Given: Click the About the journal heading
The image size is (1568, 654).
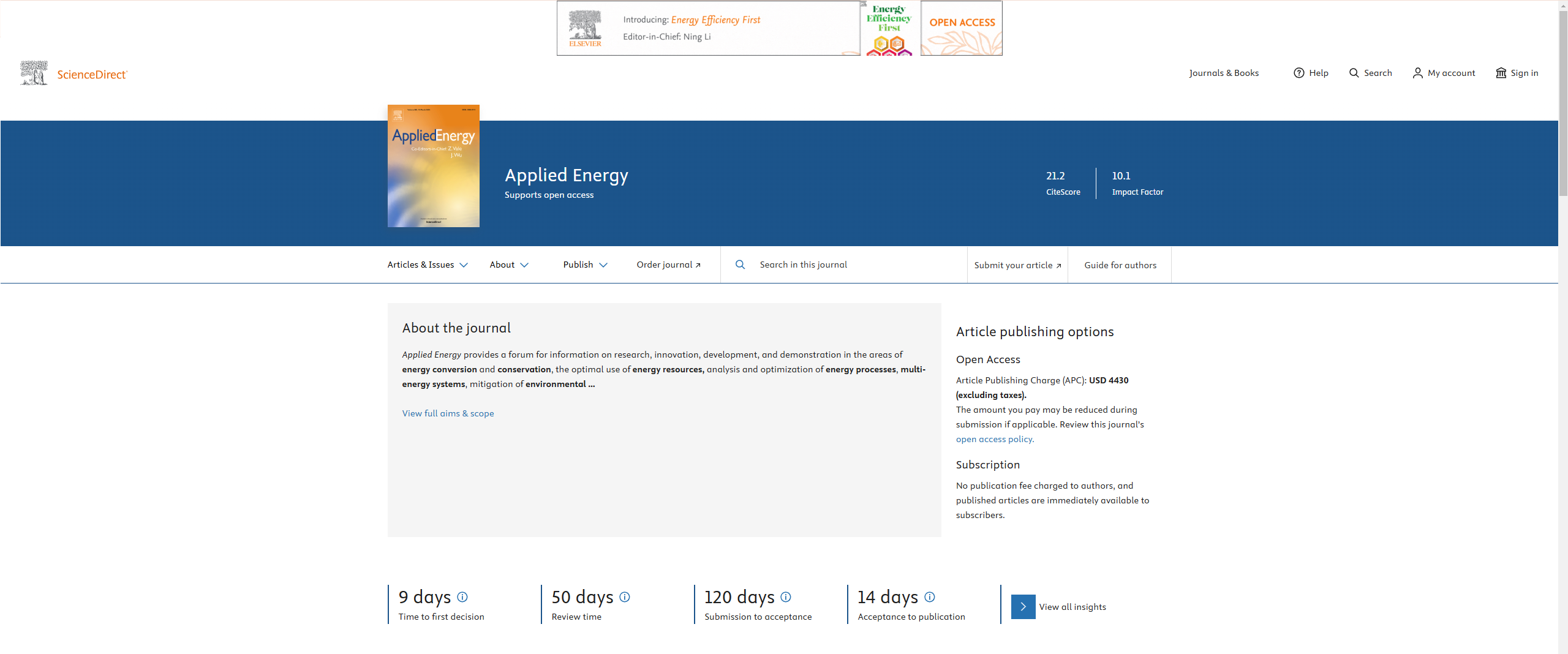Looking at the screenshot, I should [x=456, y=328].
